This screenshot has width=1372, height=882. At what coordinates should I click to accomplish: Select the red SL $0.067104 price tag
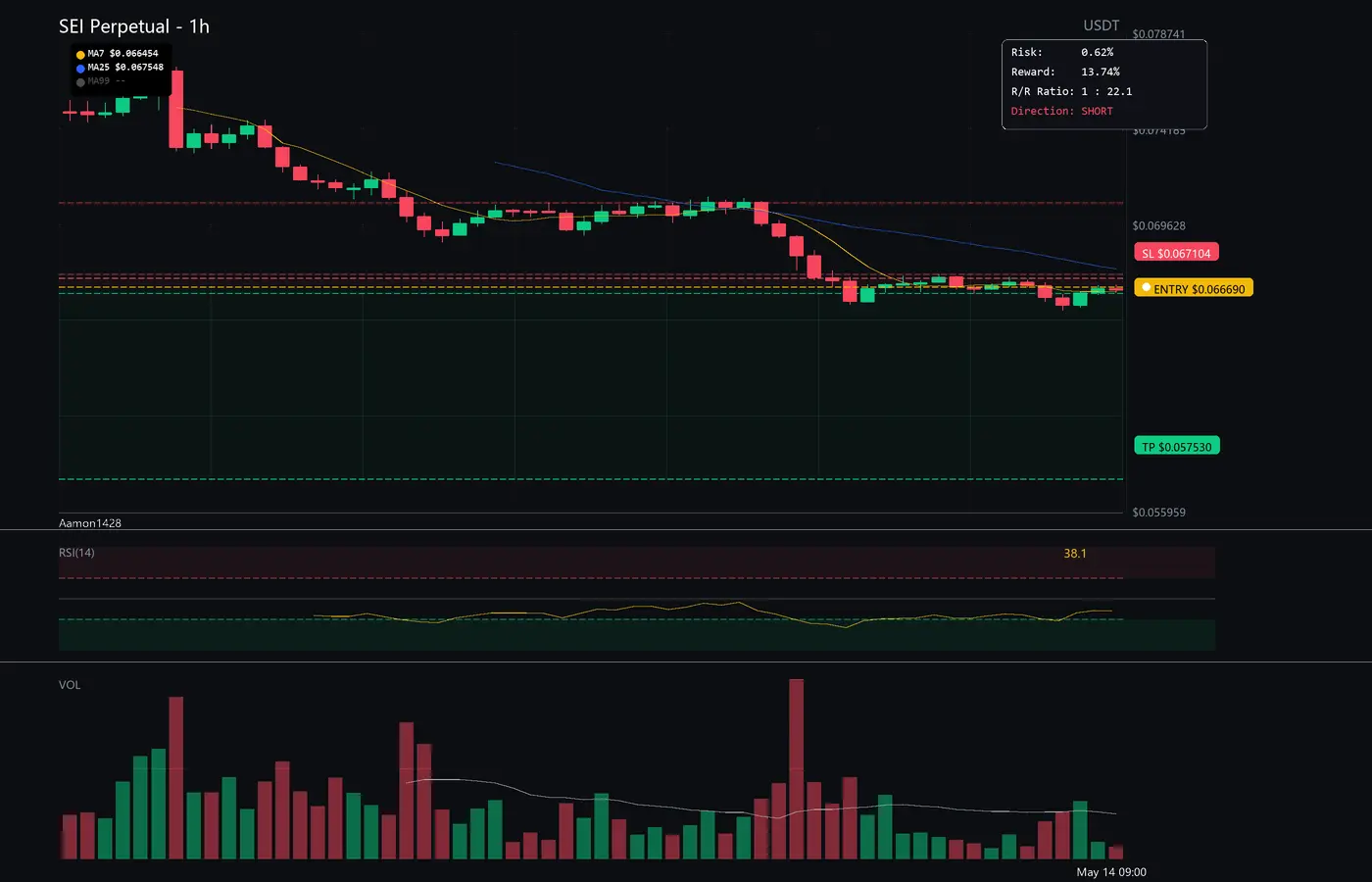pos(1176,253)
